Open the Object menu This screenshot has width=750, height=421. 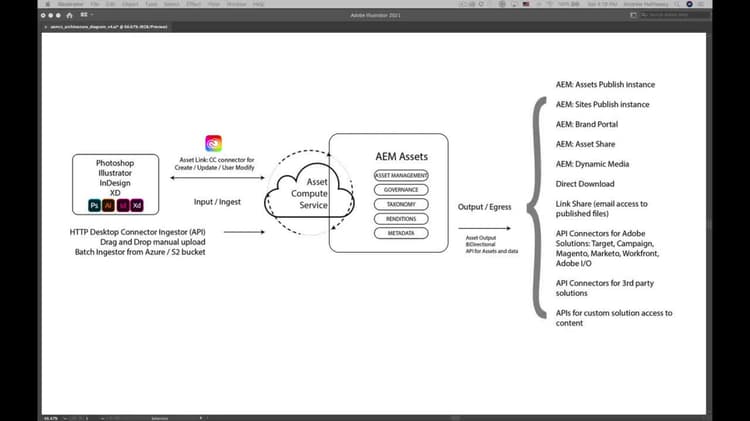tap(130, 4)
